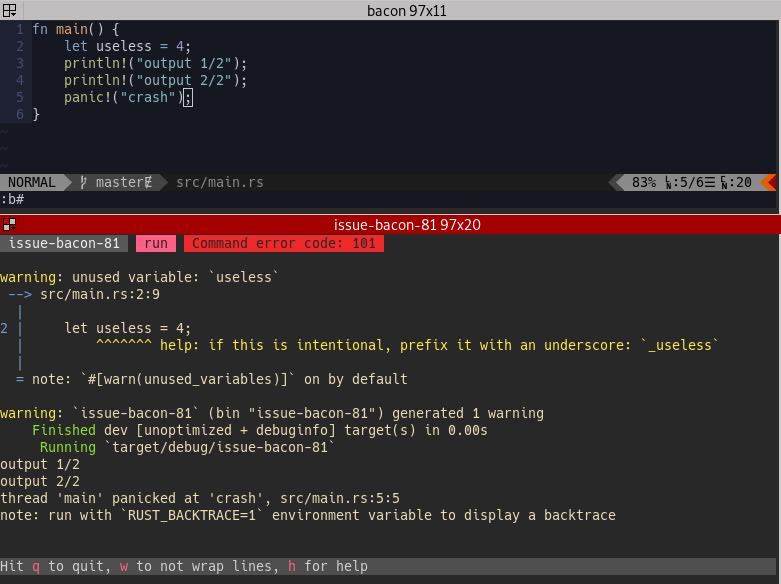Click the generated 1 warning summary line

[x=272, y=413]
